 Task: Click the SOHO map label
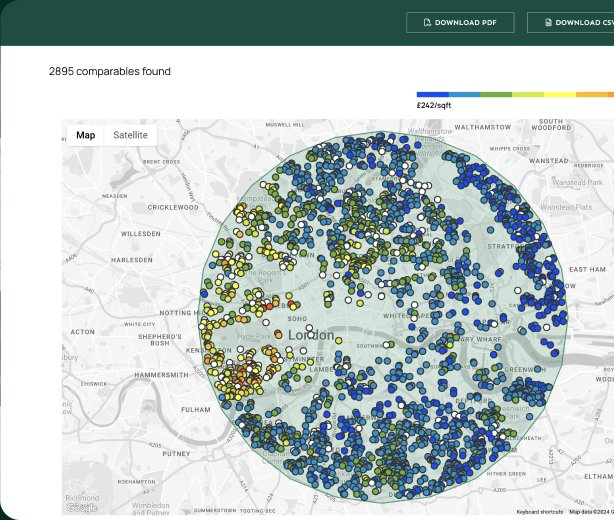tap(297, 319)
